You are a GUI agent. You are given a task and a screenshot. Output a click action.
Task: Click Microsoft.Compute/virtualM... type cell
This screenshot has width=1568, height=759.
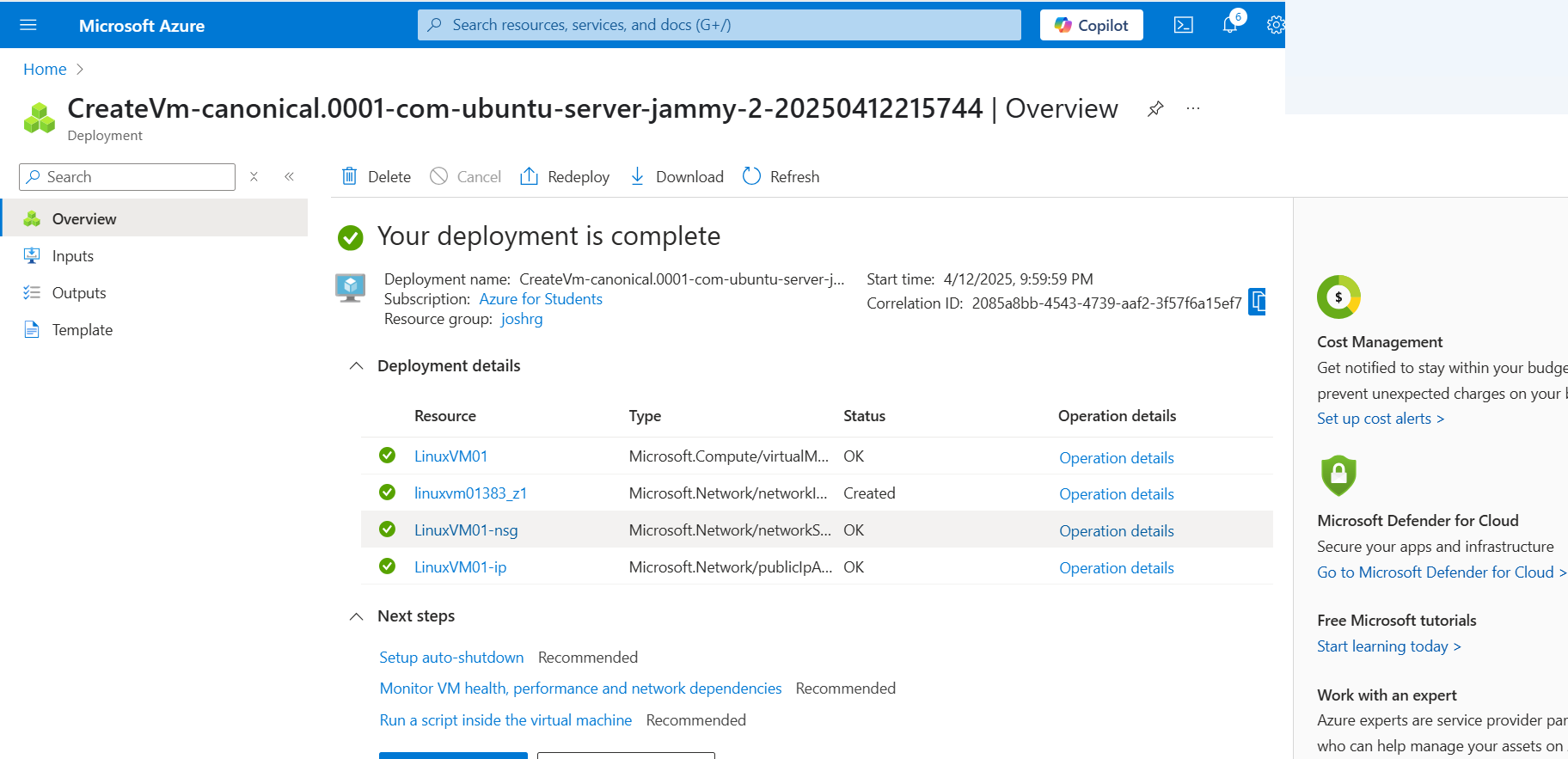coord(729,456)
